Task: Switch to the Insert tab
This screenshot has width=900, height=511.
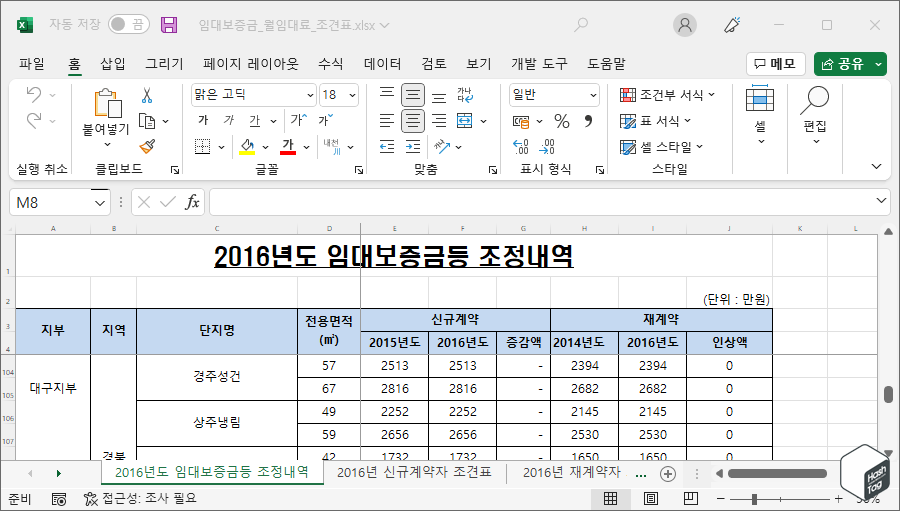Action: pos(112,64)
